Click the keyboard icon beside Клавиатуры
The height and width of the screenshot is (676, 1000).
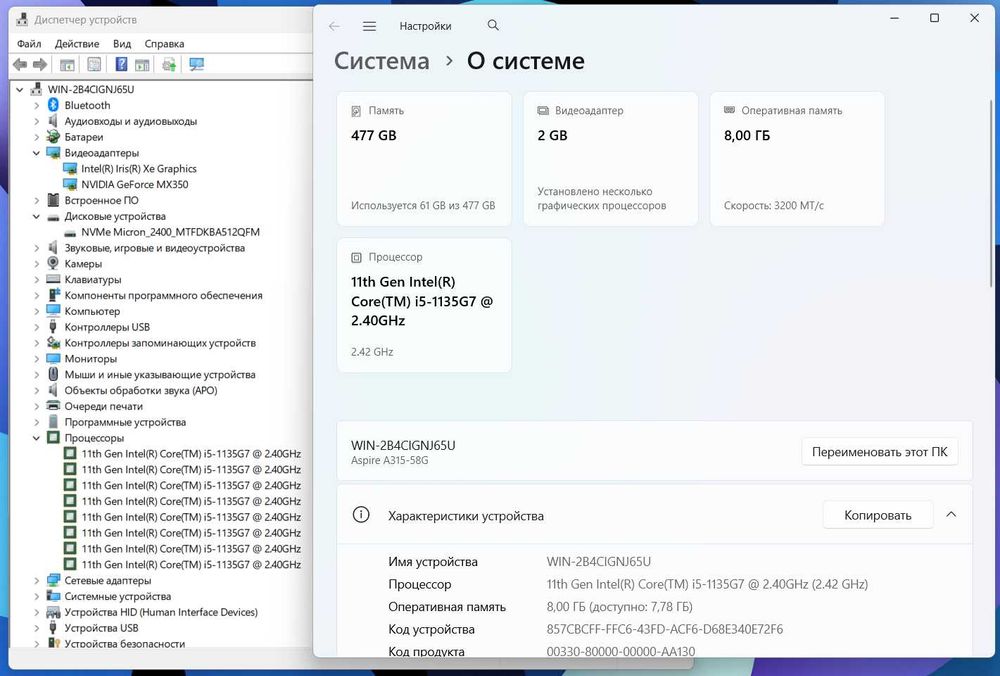tap(54, 279)
